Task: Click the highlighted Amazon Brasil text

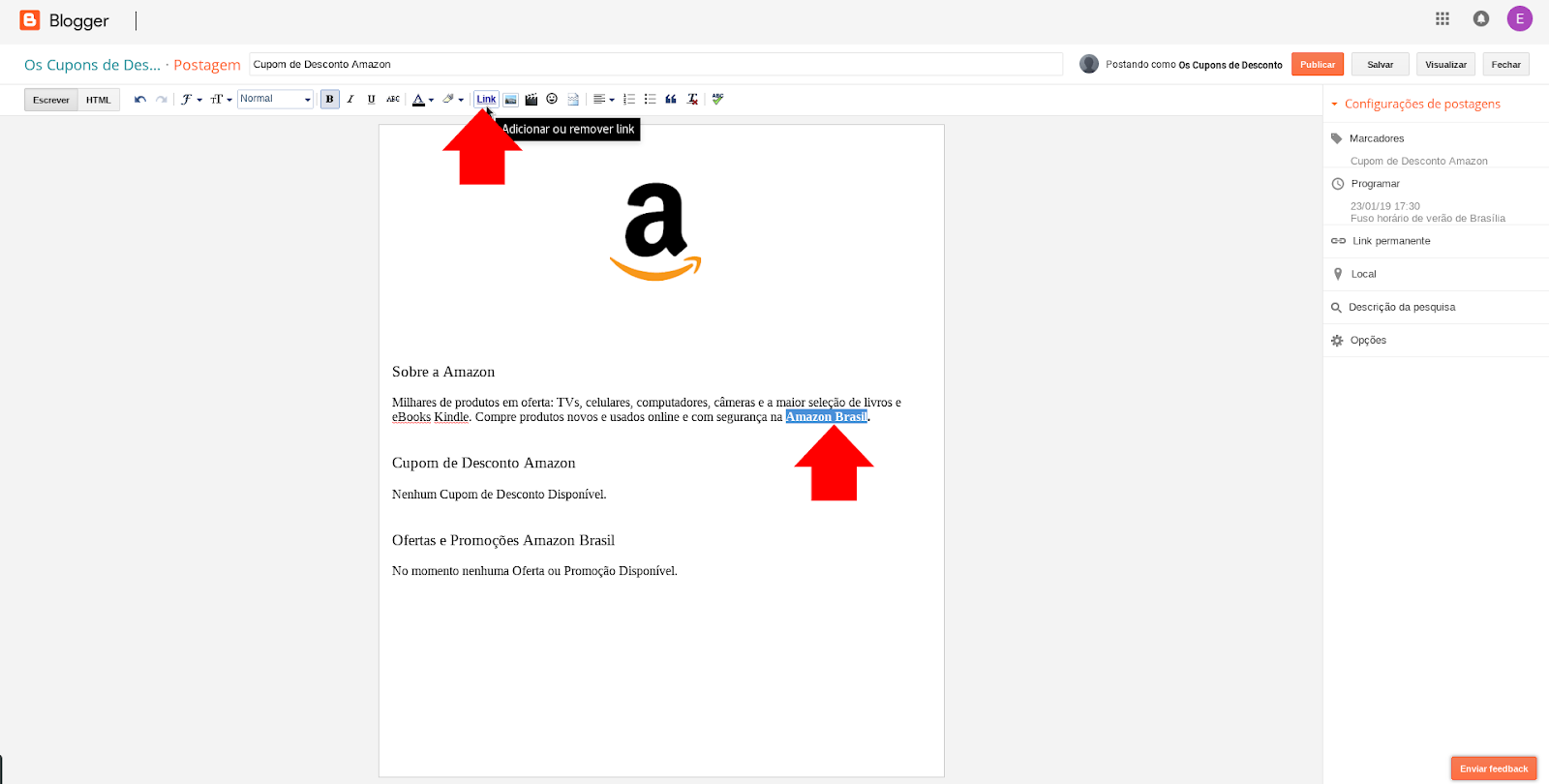Action: 827,417
